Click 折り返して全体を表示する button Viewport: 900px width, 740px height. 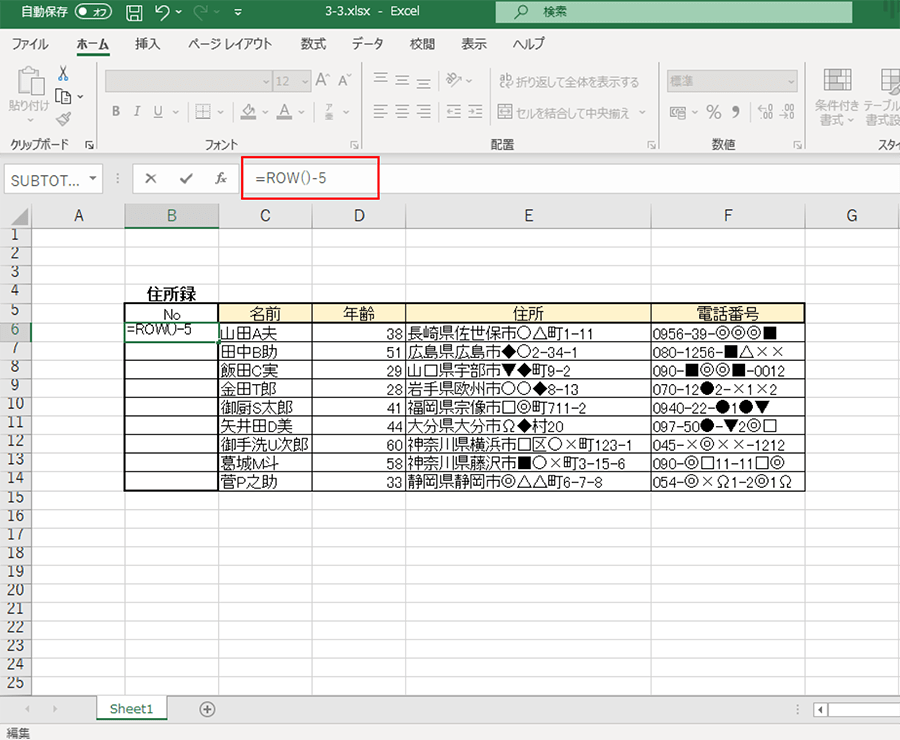pyautogui.click(x=569, y=82)
